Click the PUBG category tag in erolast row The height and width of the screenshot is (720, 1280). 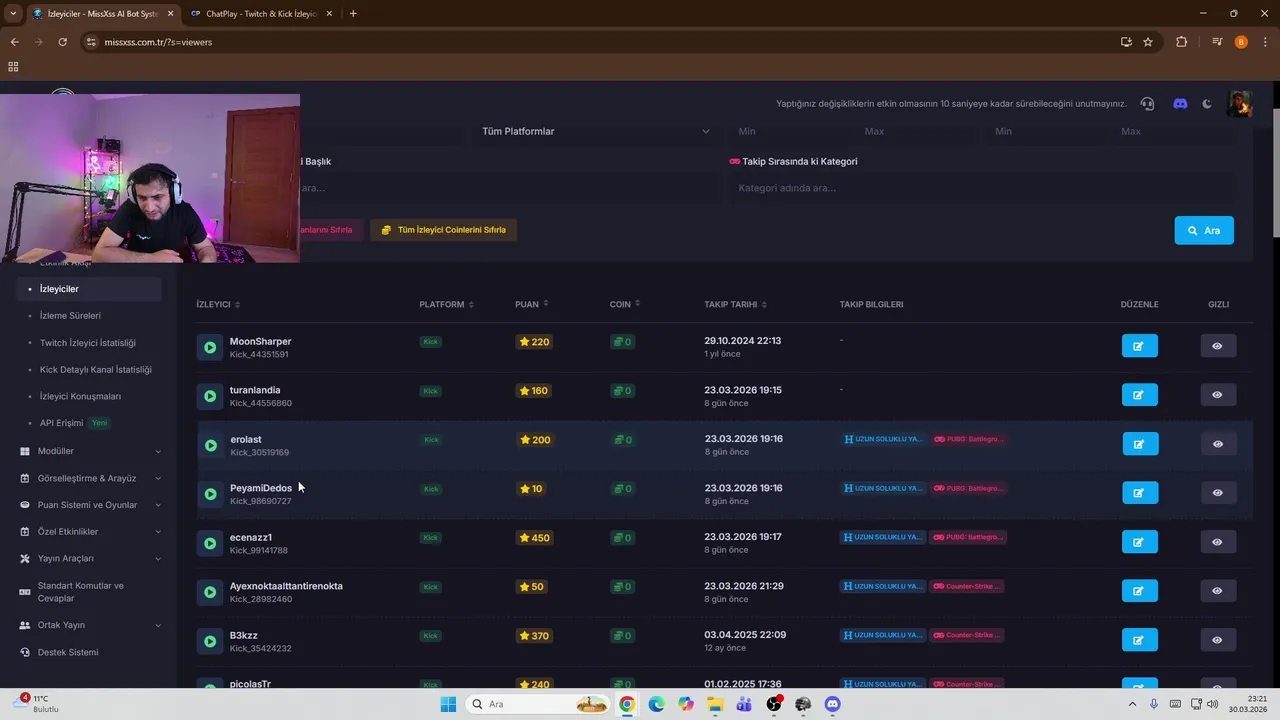(968, 440)
